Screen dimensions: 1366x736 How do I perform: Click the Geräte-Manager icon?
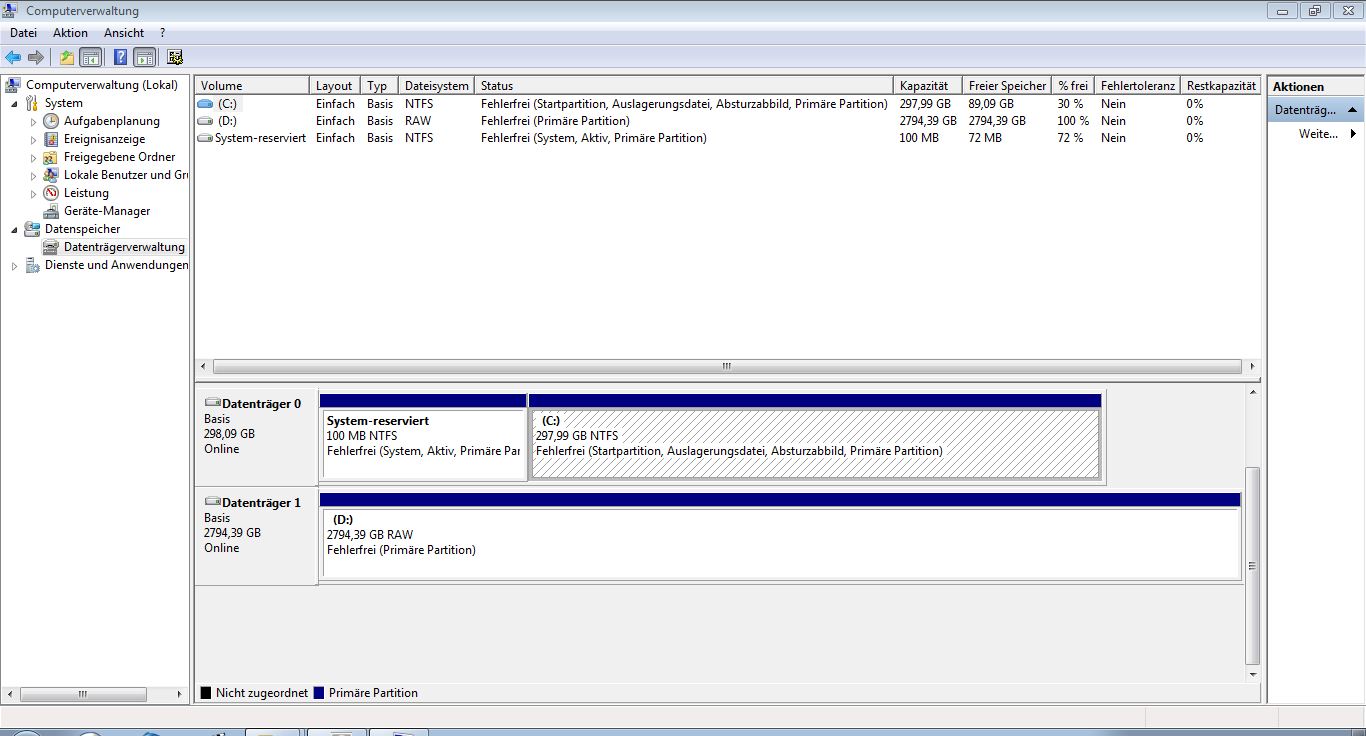pyautogui.click(x=51, y=211)
